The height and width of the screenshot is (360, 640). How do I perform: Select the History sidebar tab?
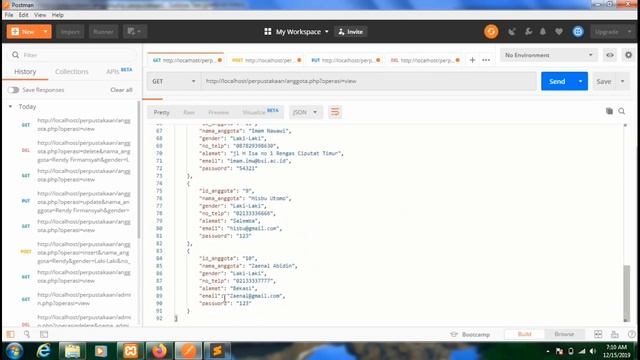[x=25, y=71]
